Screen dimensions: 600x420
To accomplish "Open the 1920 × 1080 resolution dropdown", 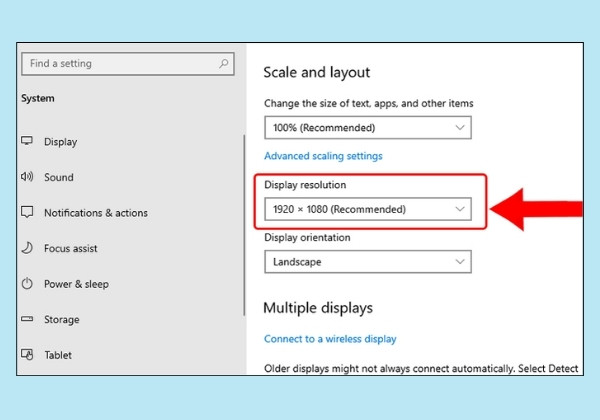I will click(368, 209).
